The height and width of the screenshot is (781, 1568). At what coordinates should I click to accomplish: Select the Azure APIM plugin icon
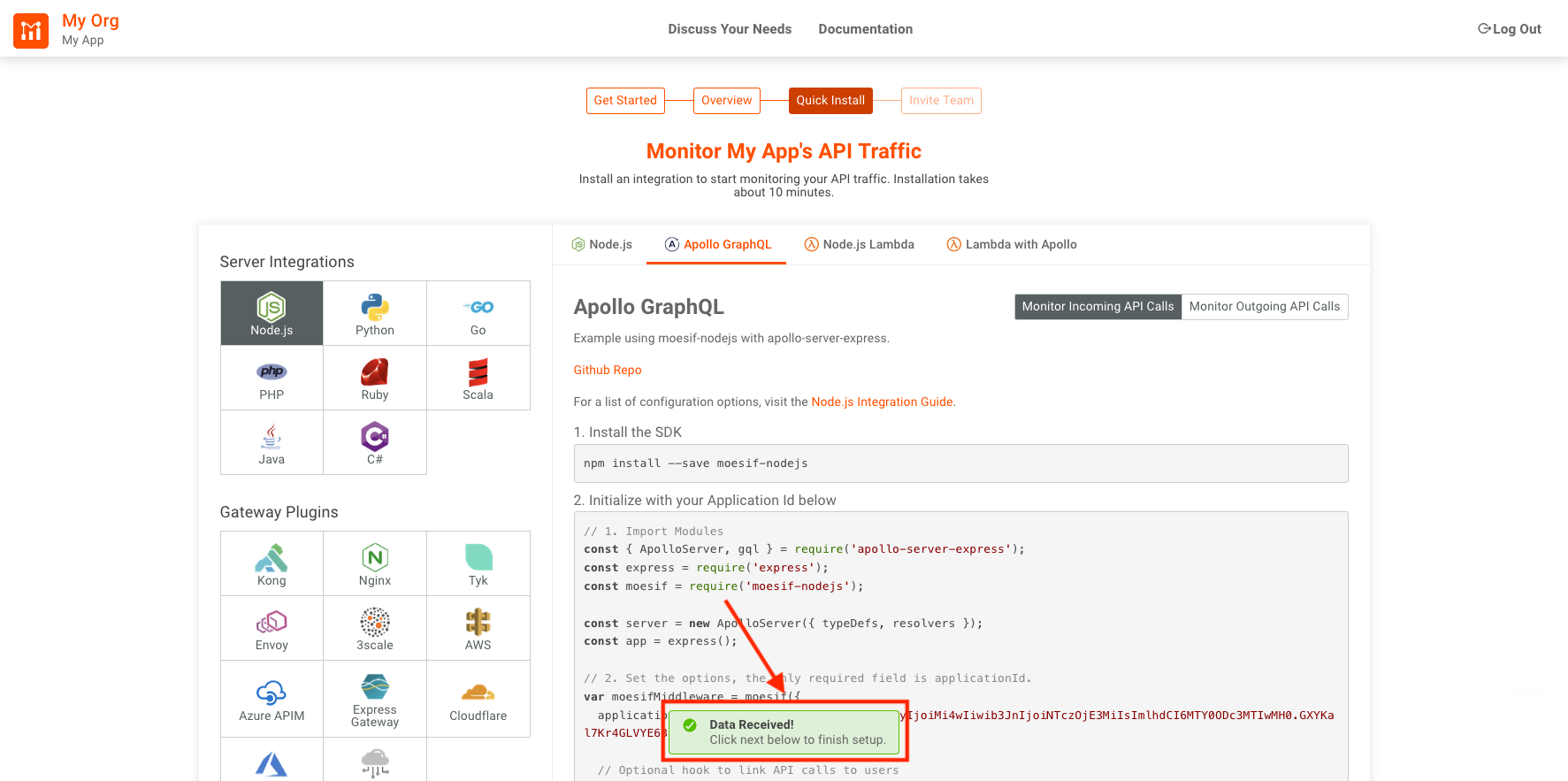point(272,700)
